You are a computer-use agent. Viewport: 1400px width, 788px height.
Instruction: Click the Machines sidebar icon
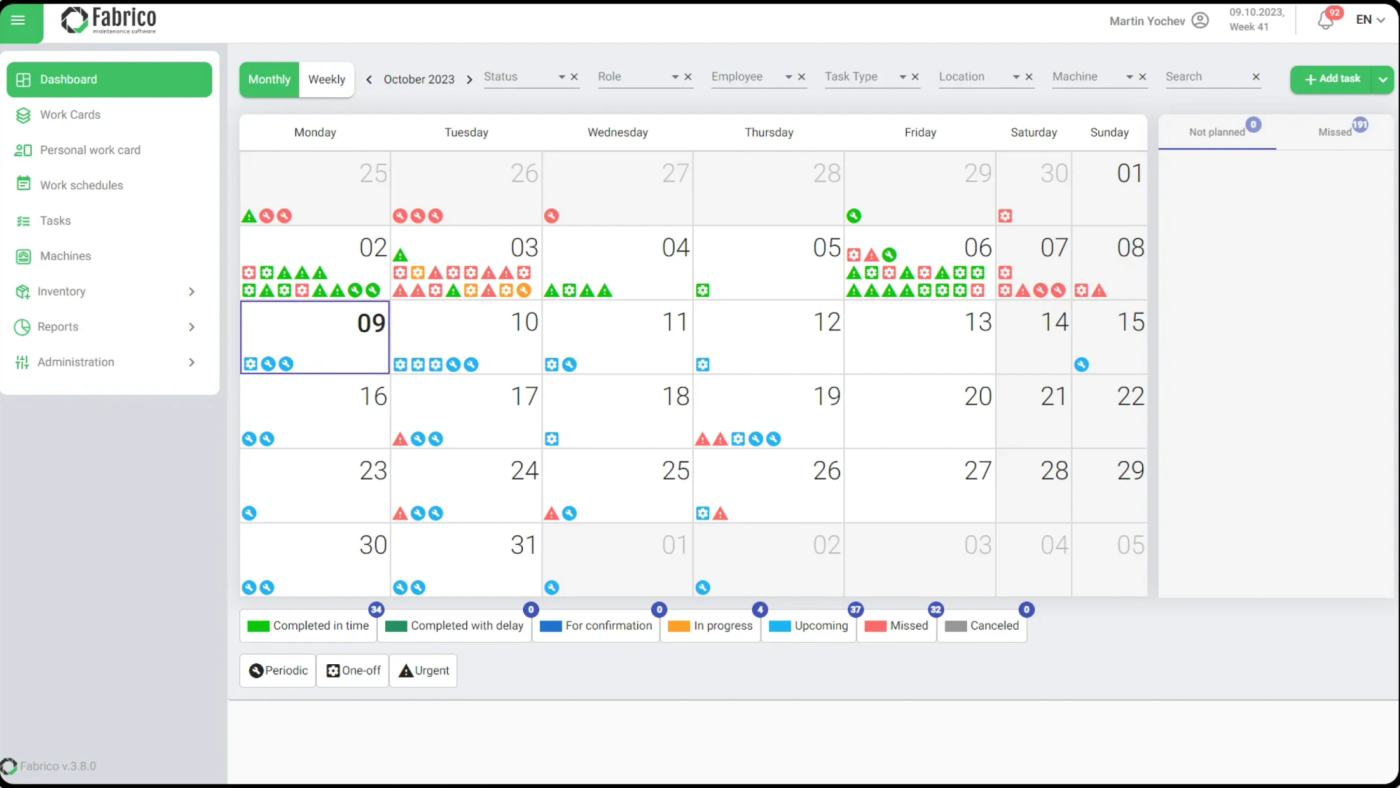23,256
